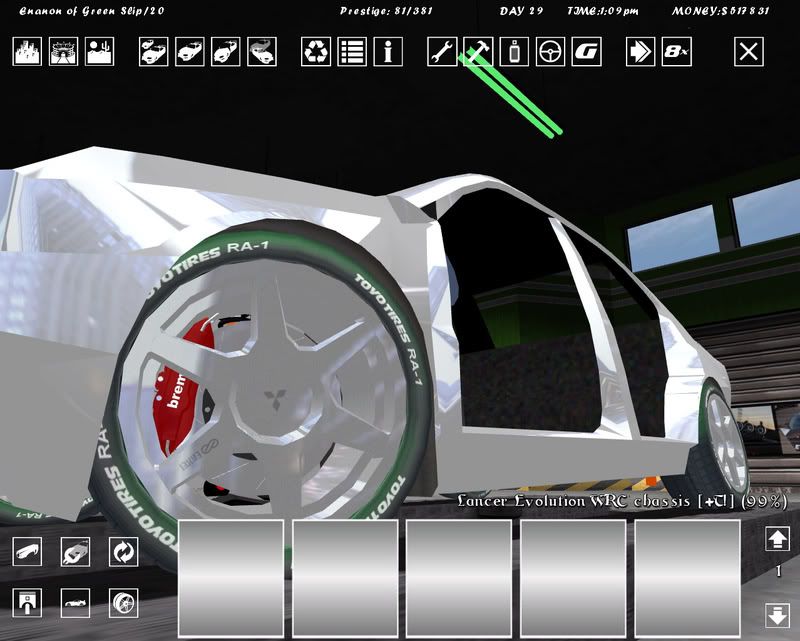
Task: Click the steering wheel test-drive icon
Action: (x=551, y=52)
